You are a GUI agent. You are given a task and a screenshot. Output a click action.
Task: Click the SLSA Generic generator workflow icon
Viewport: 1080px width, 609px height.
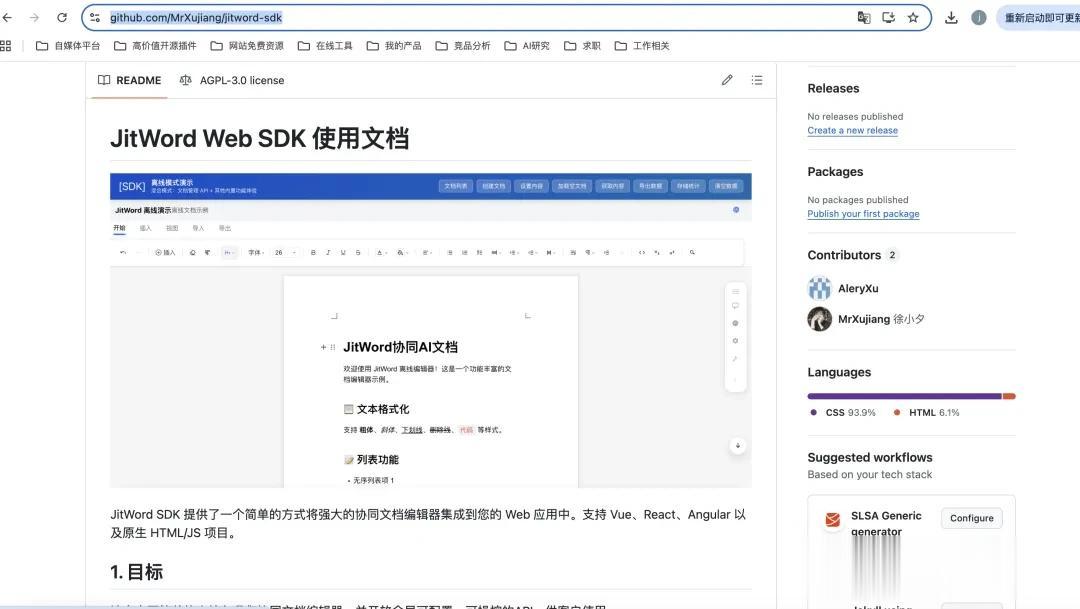click(x=833, y=519)
